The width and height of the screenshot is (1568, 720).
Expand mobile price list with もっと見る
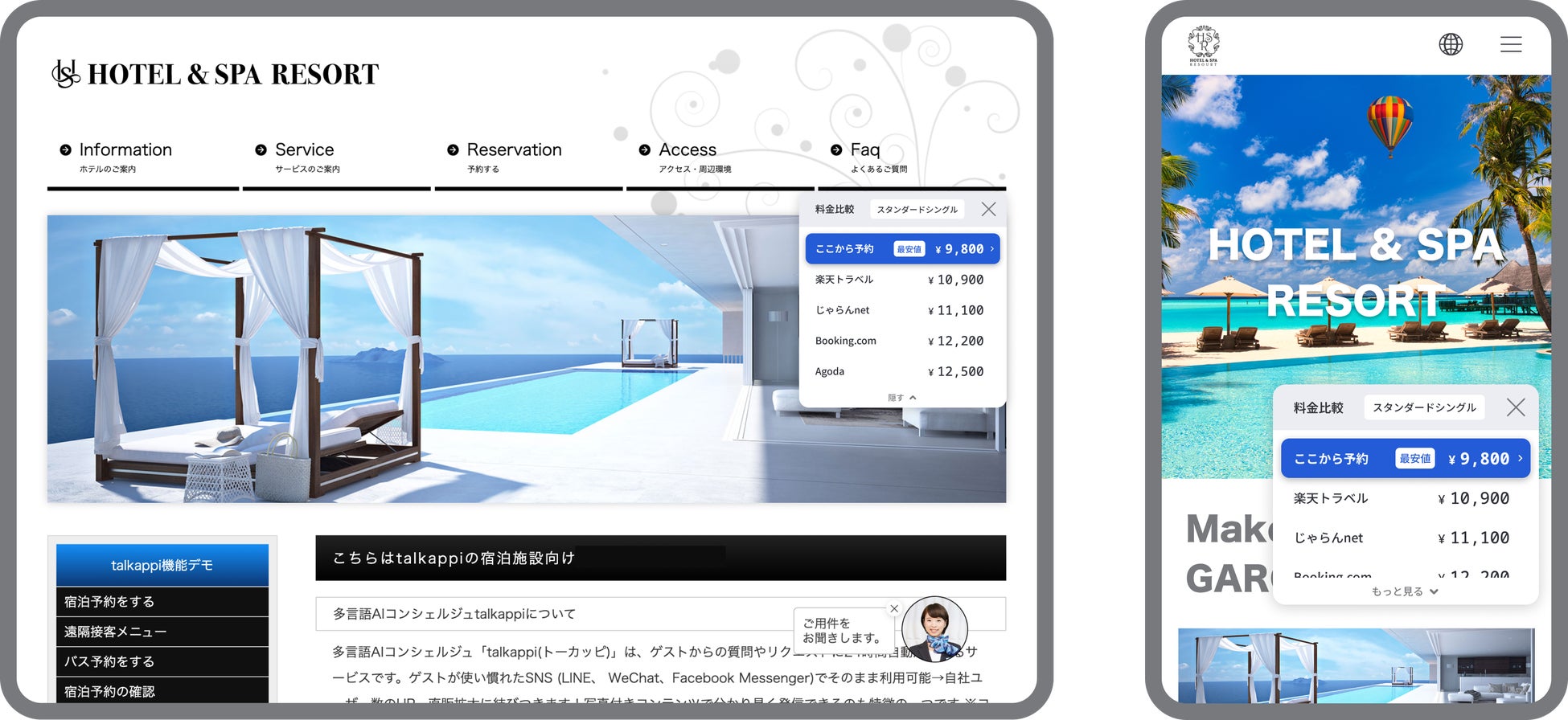click(1405, 591)
